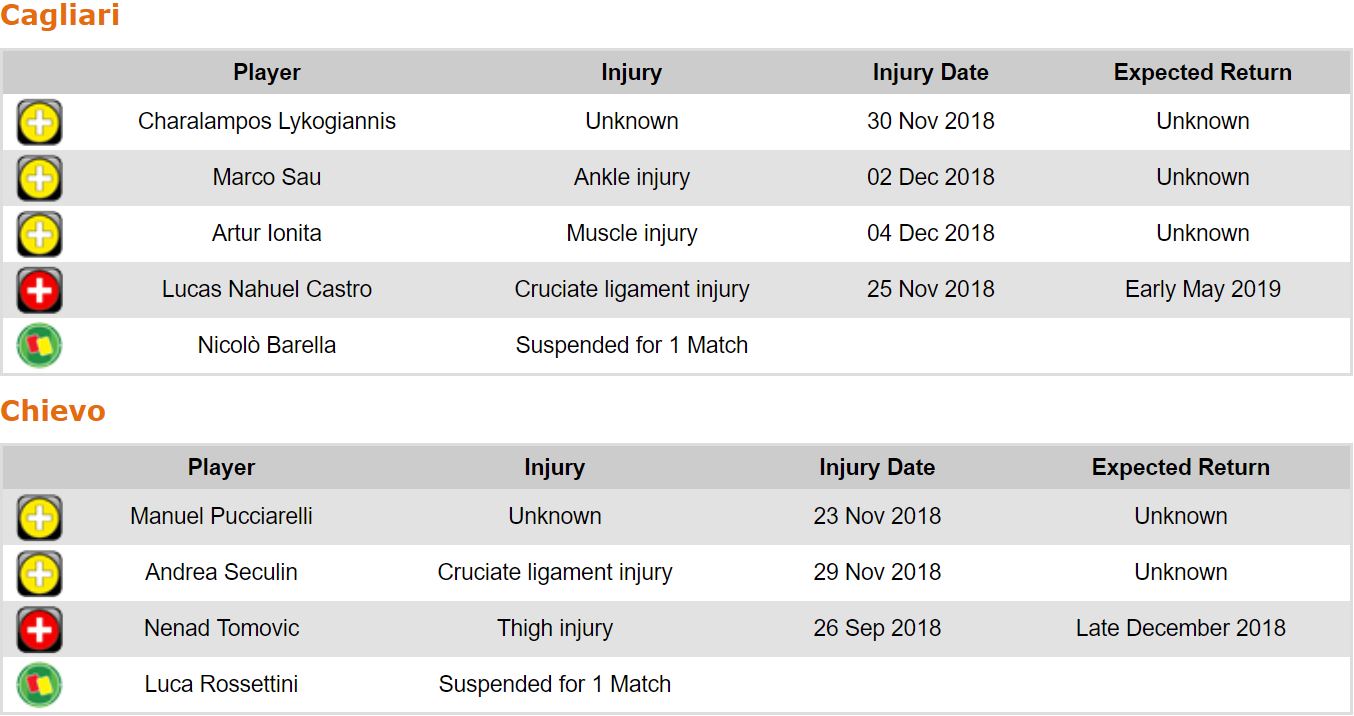Click Late December 2018 expected return cell
1354x716 pixels.
(x=1180, y=628)
